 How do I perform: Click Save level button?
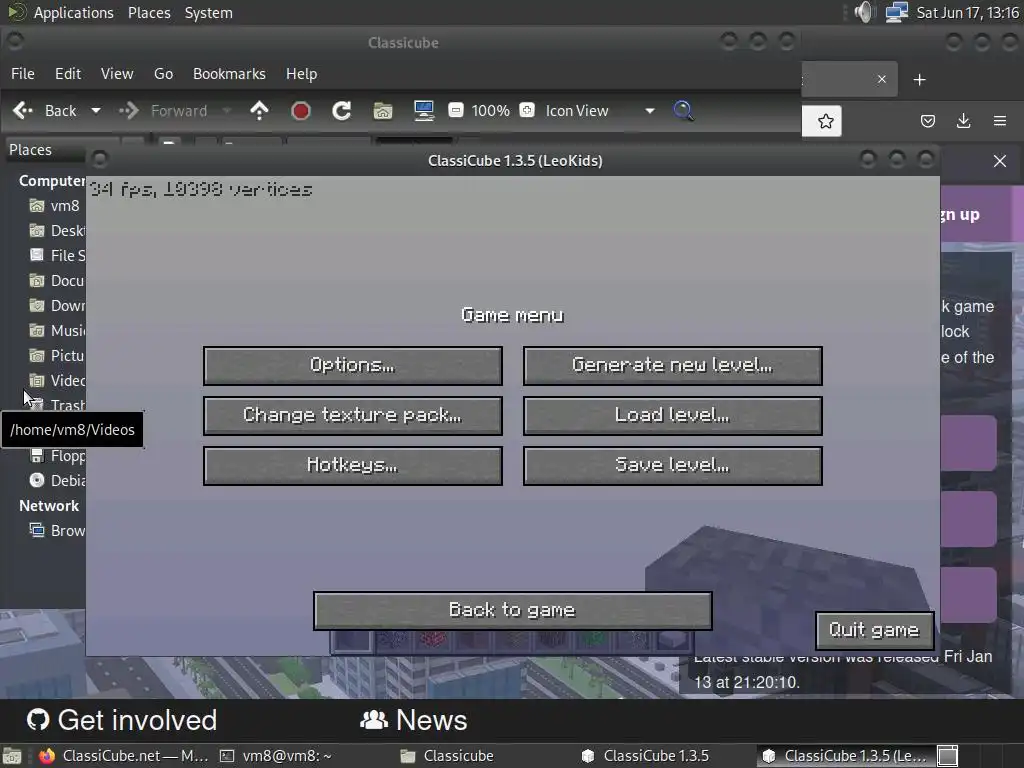[x=673, y=466]
